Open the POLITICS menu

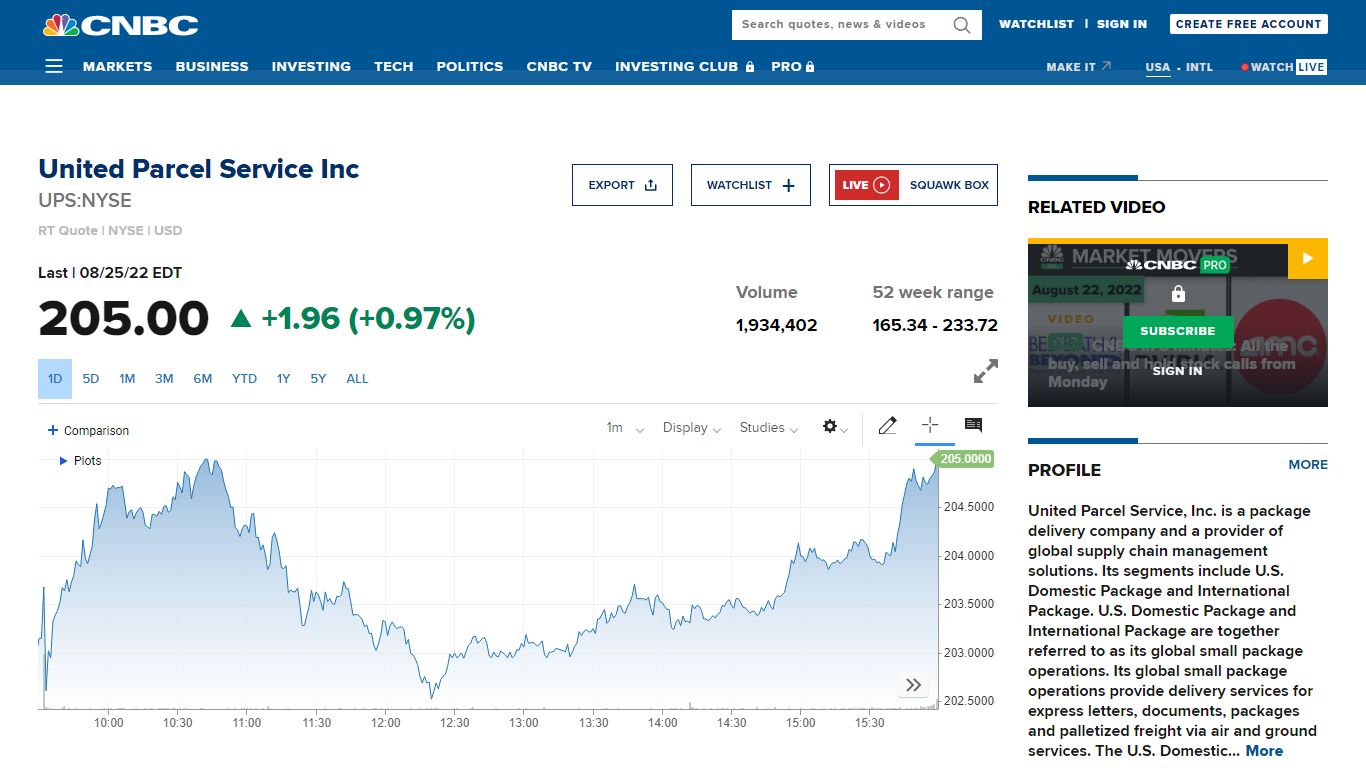coord(470,67)
